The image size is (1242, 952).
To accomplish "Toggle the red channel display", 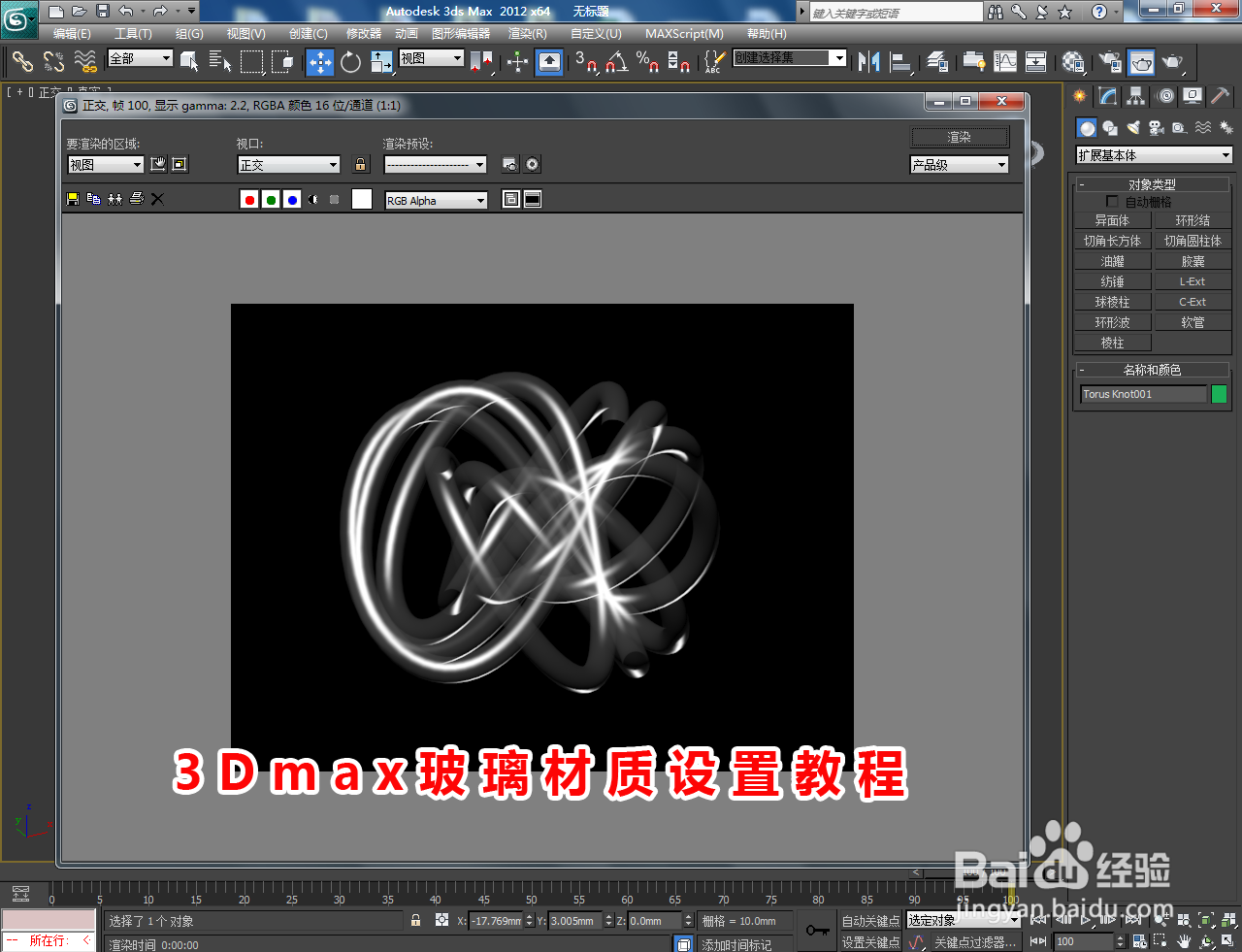I will (249, 198).
